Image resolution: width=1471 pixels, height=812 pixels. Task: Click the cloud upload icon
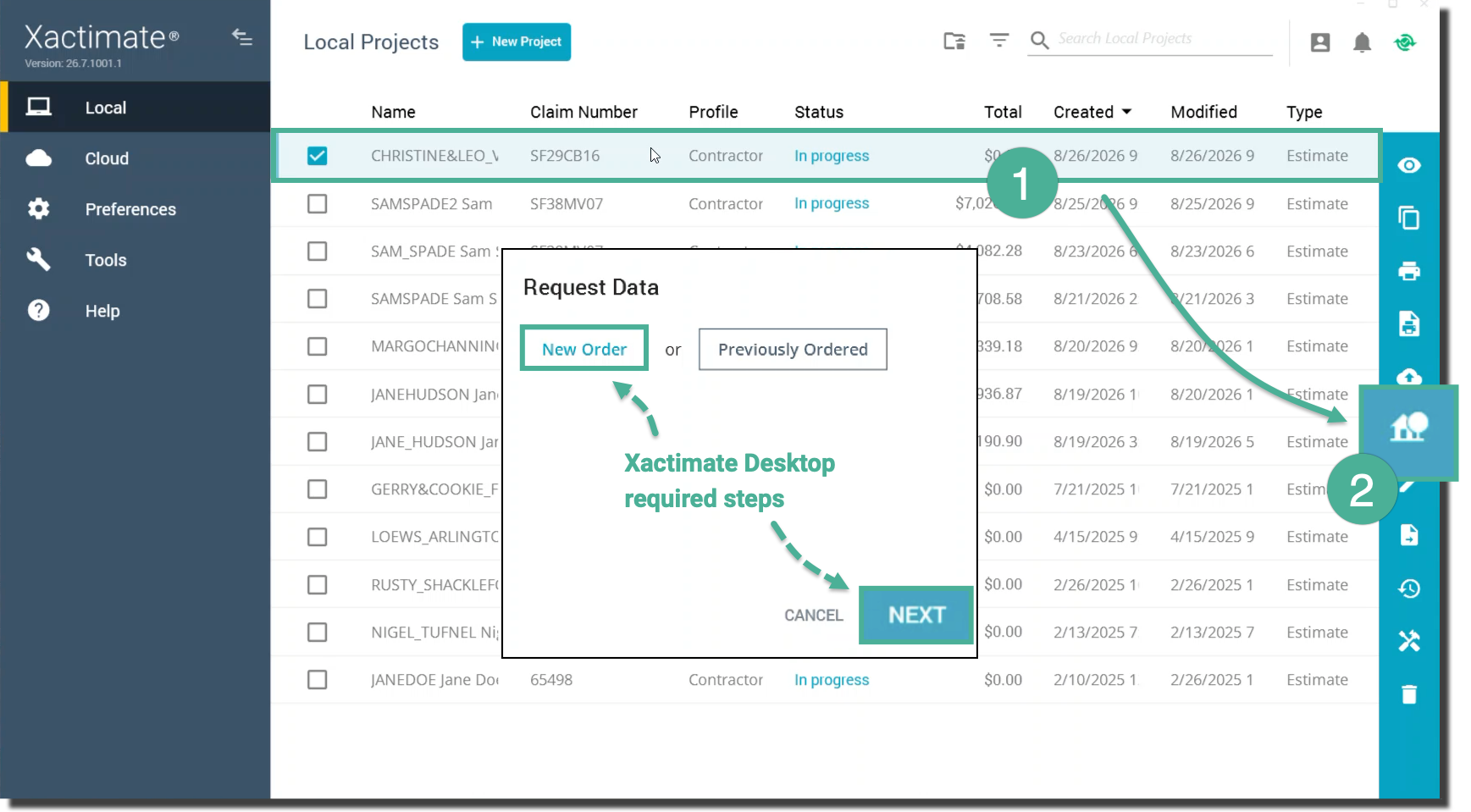tap(1409, 376)
